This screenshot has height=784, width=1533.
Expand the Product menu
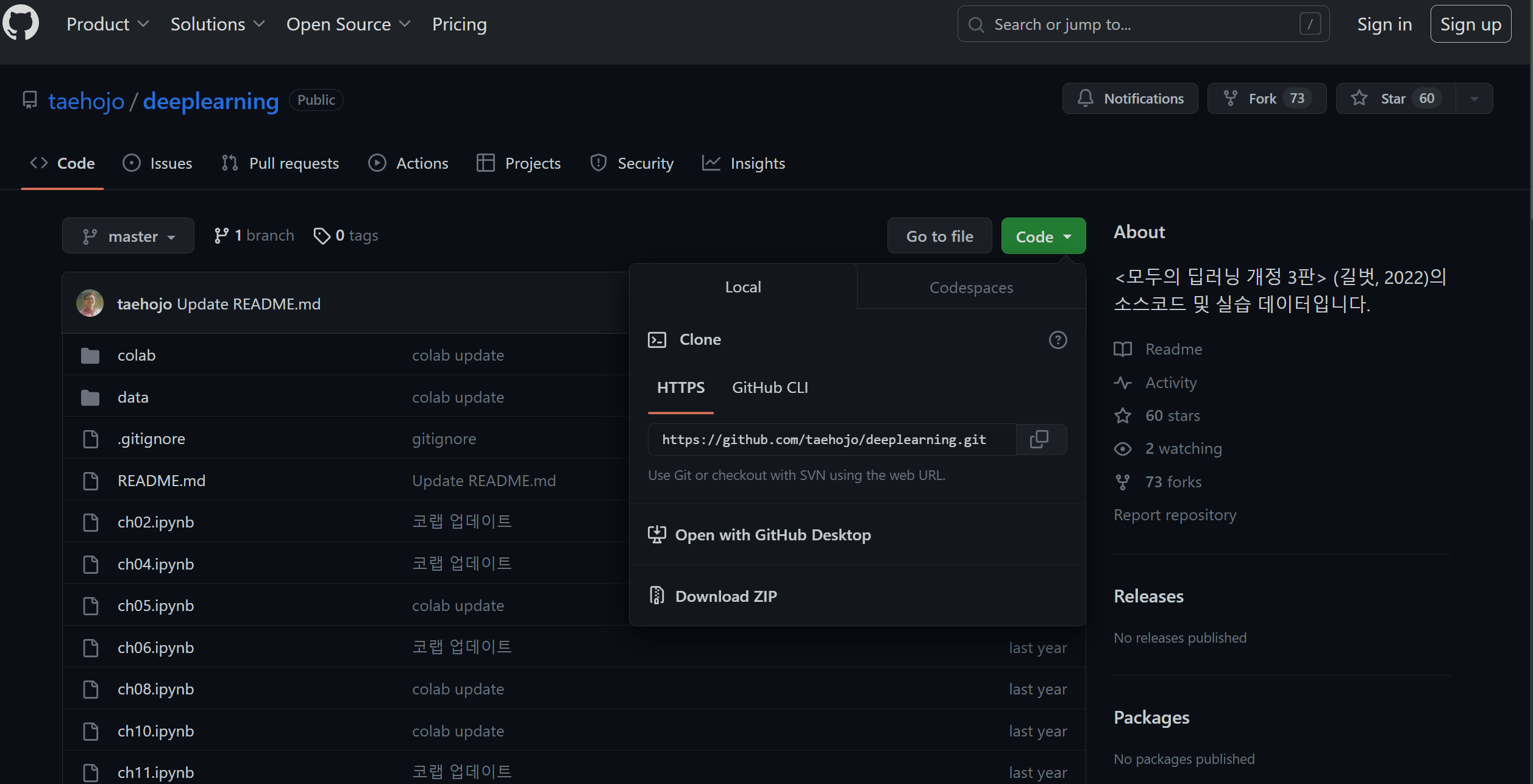pyautogui.click(x=107, y=24)
